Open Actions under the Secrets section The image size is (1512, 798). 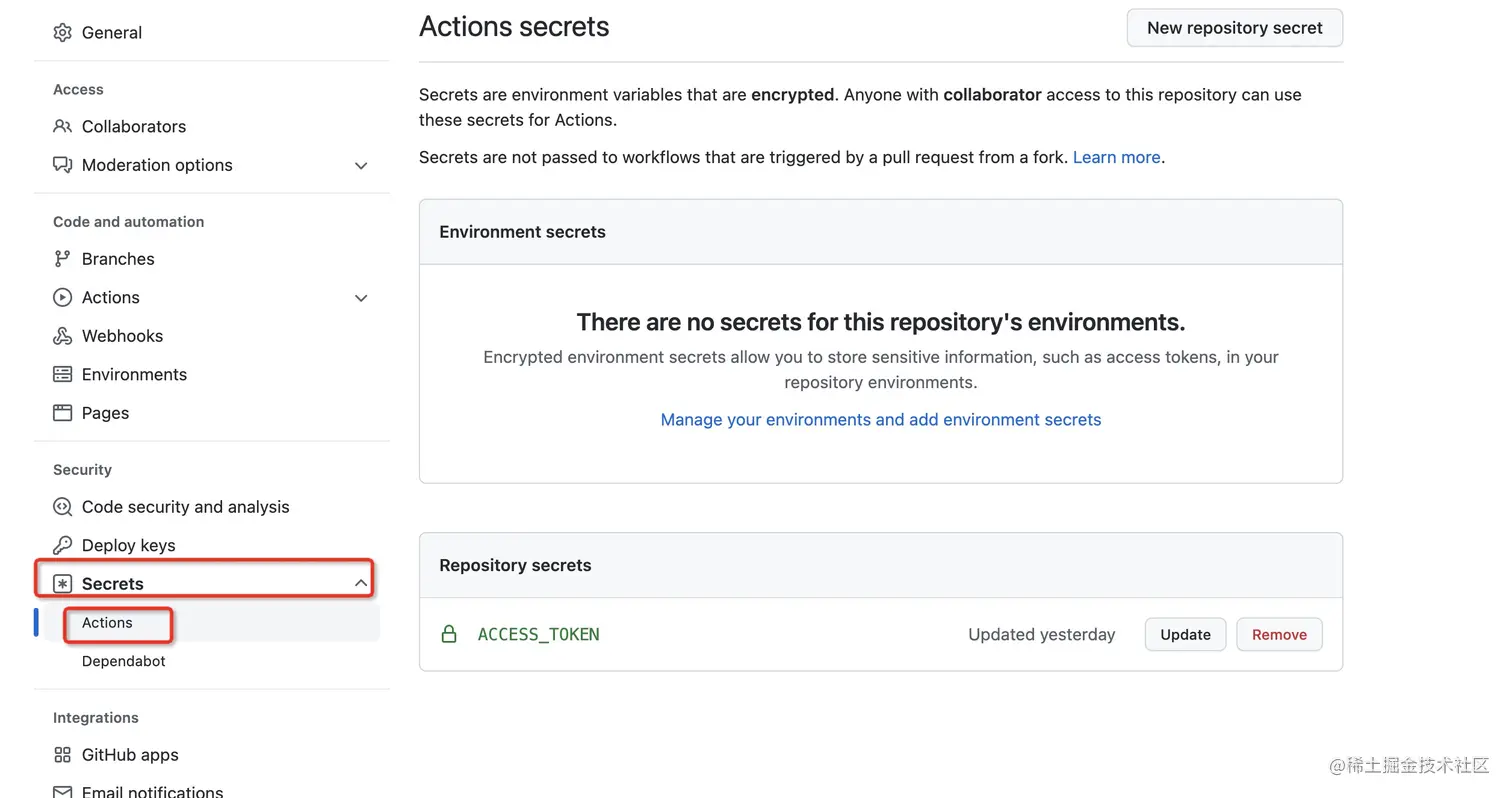tap(108, 623)
